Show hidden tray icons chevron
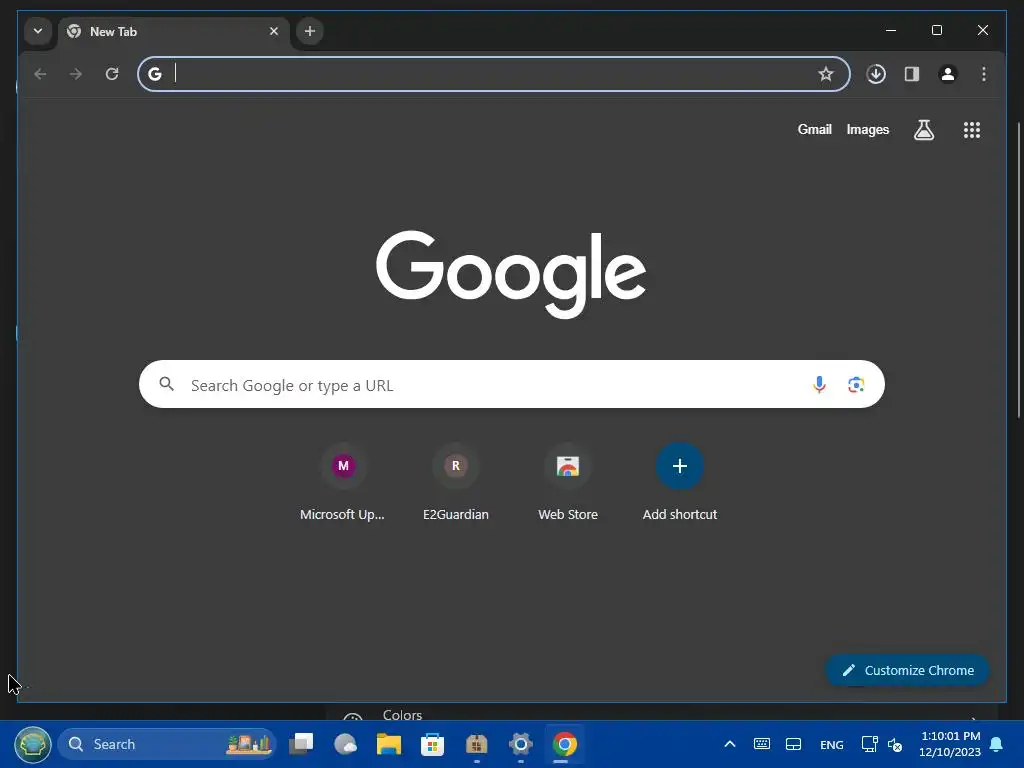The height and width of the screenshot is (768, 1024). click(x=730, y=744)
